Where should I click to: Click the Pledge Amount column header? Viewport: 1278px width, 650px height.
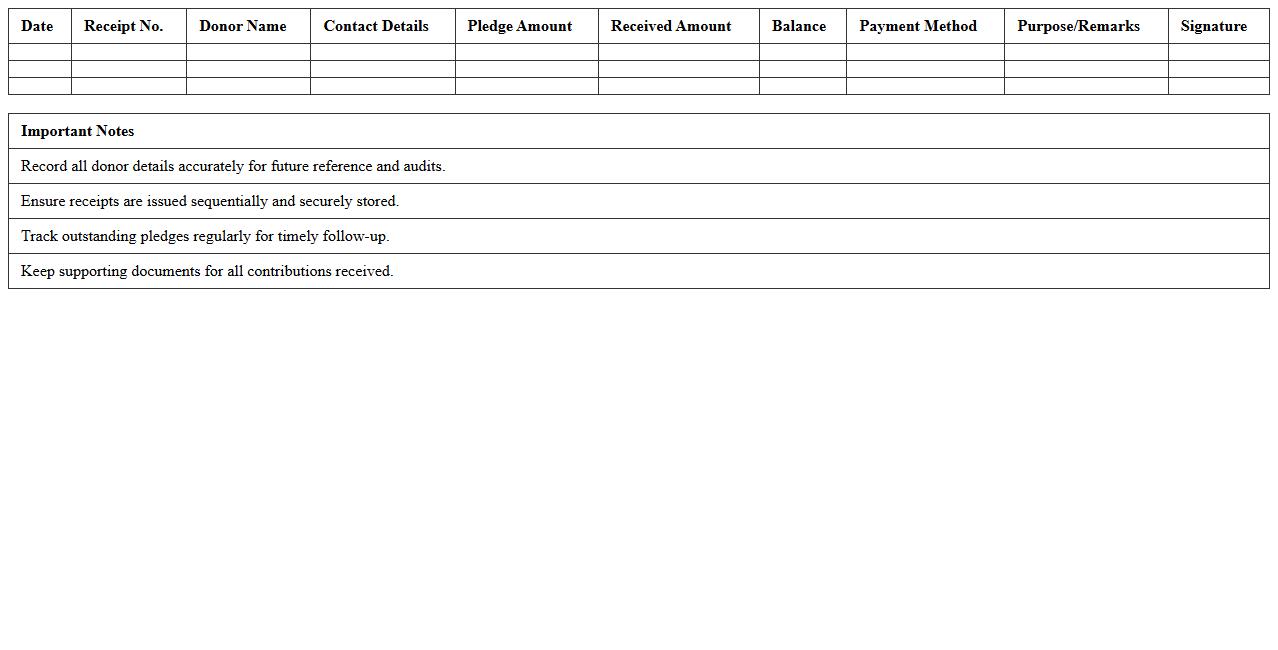coord(520,26)
